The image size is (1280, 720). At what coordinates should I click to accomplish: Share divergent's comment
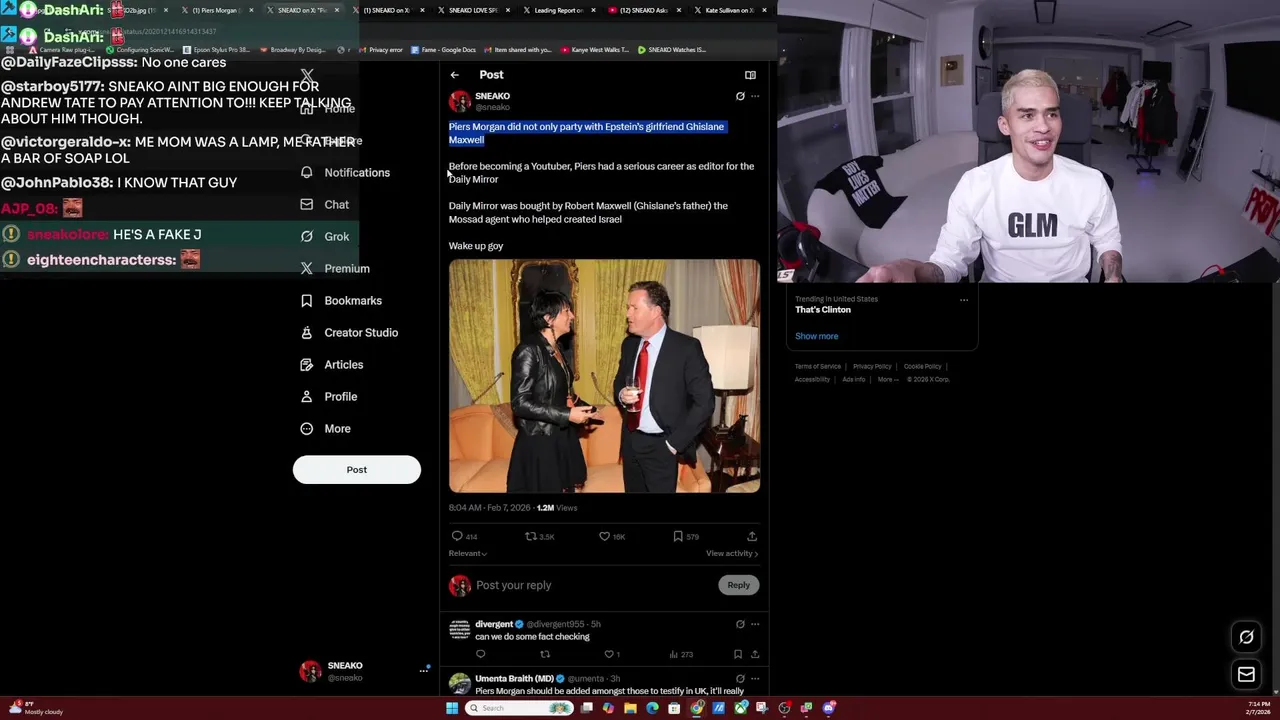755,654
